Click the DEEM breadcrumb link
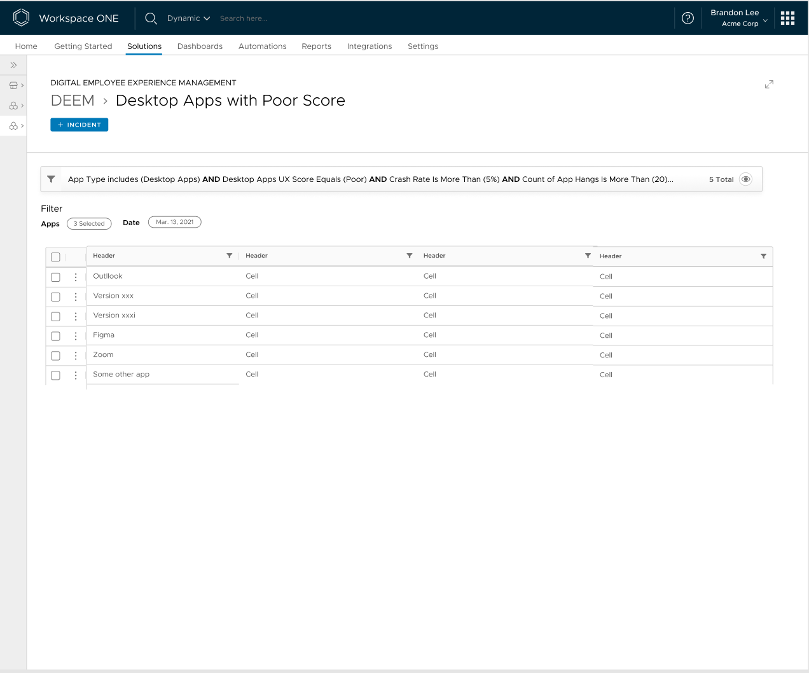This screenshot has height=674, width=810. [72, 101]
